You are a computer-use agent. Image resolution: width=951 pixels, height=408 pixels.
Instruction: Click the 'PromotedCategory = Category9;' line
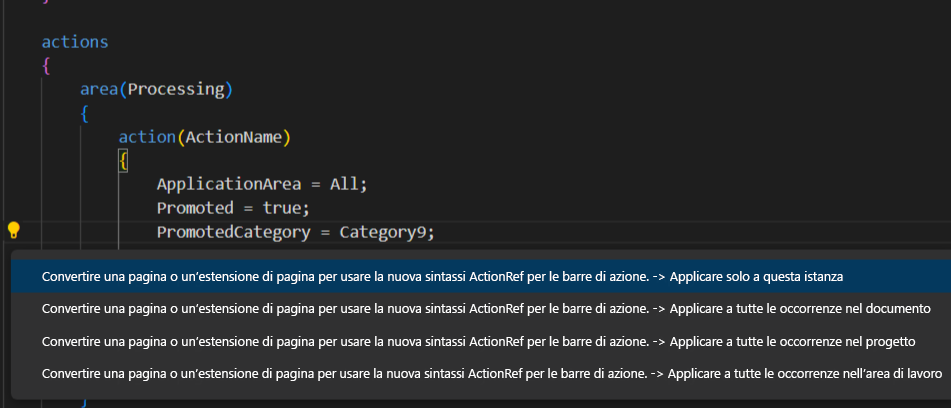pyautogui.click(x=296, y=232)
